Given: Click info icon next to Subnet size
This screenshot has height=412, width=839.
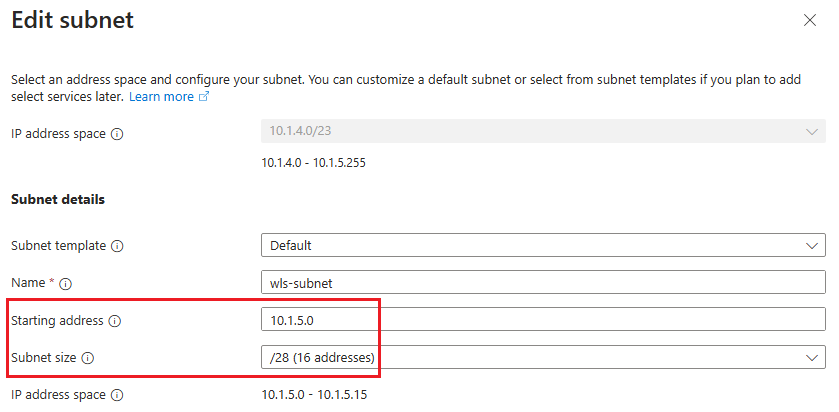Looking at the screenshot, I should 88,358.
